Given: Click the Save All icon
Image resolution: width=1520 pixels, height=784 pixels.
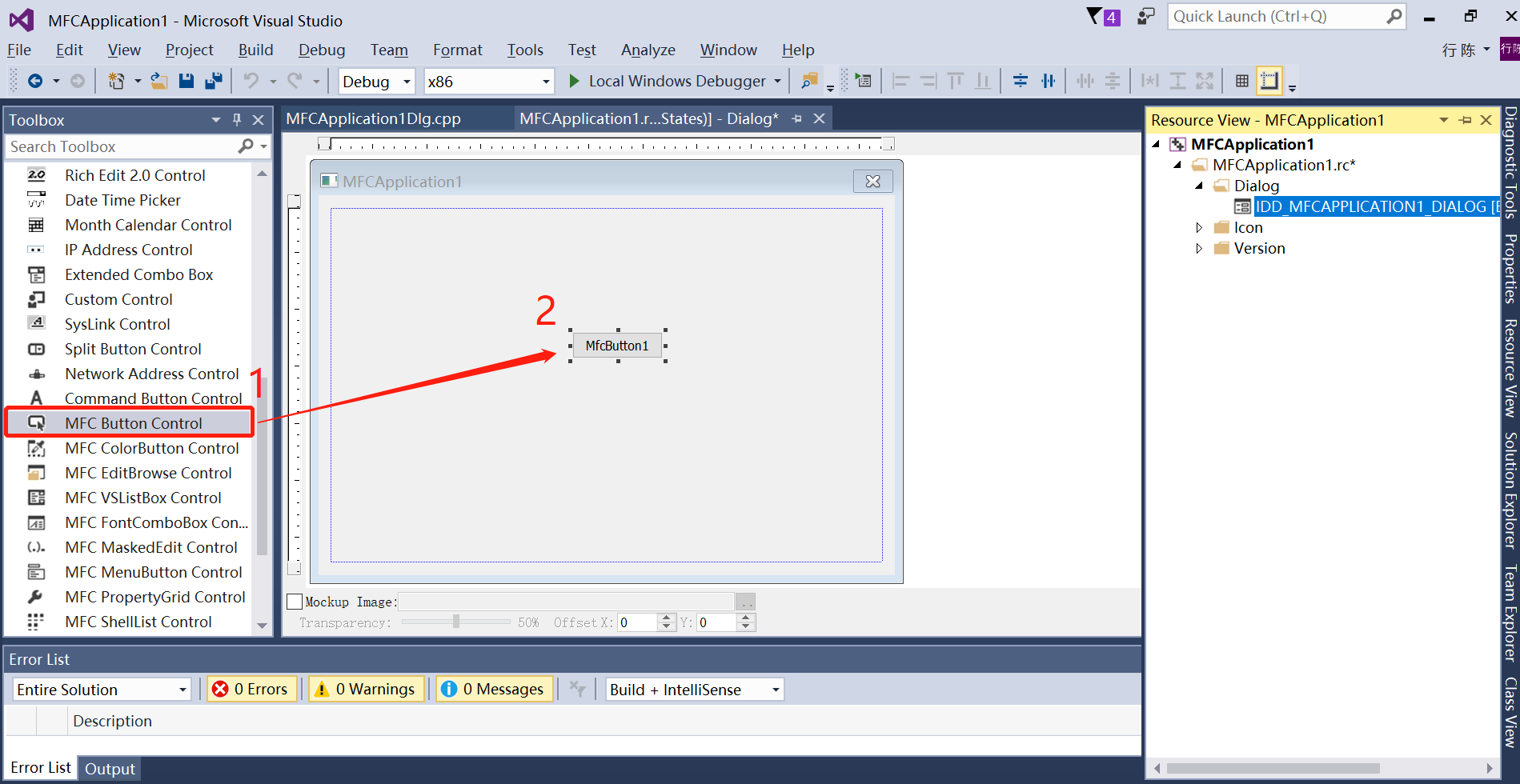Looking at the screenshot, I should (x=214, y=81).
